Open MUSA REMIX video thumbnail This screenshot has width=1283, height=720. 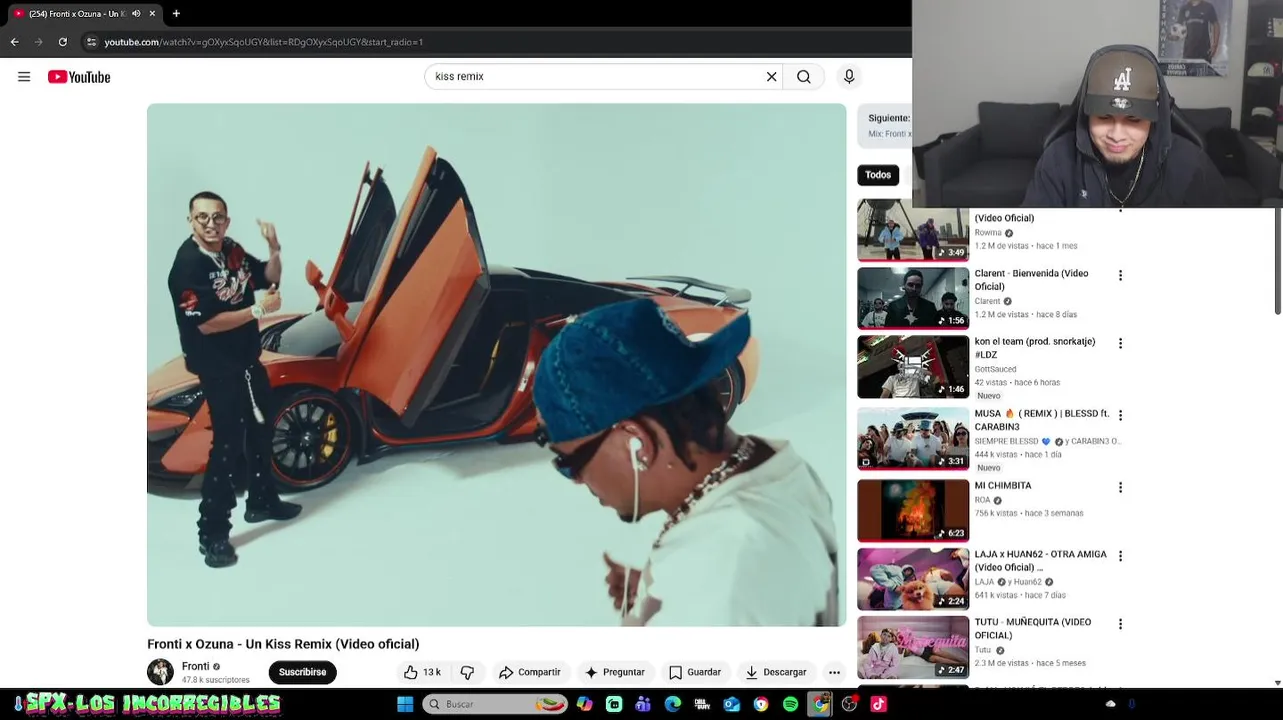(913, 439)
